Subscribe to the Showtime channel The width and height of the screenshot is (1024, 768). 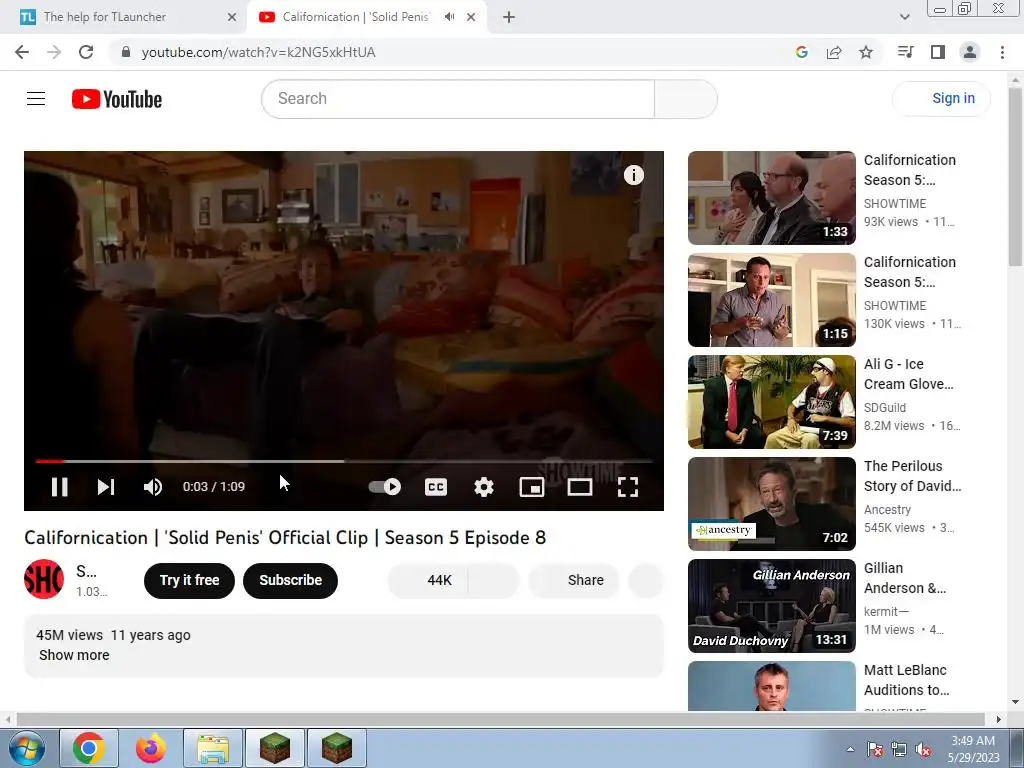291,580
